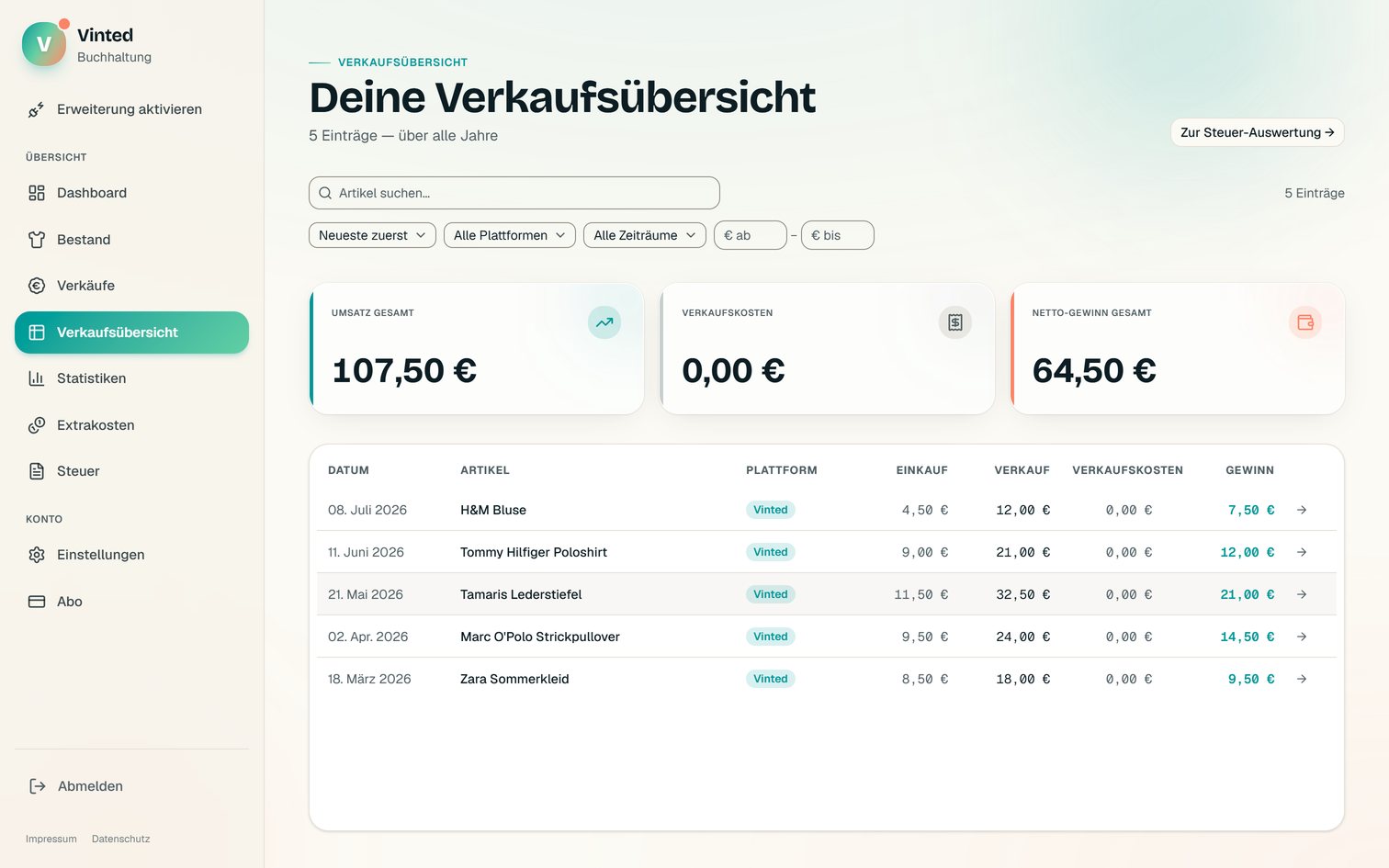Click the receipt icon on Verkaufskosten card

(955, 322)
